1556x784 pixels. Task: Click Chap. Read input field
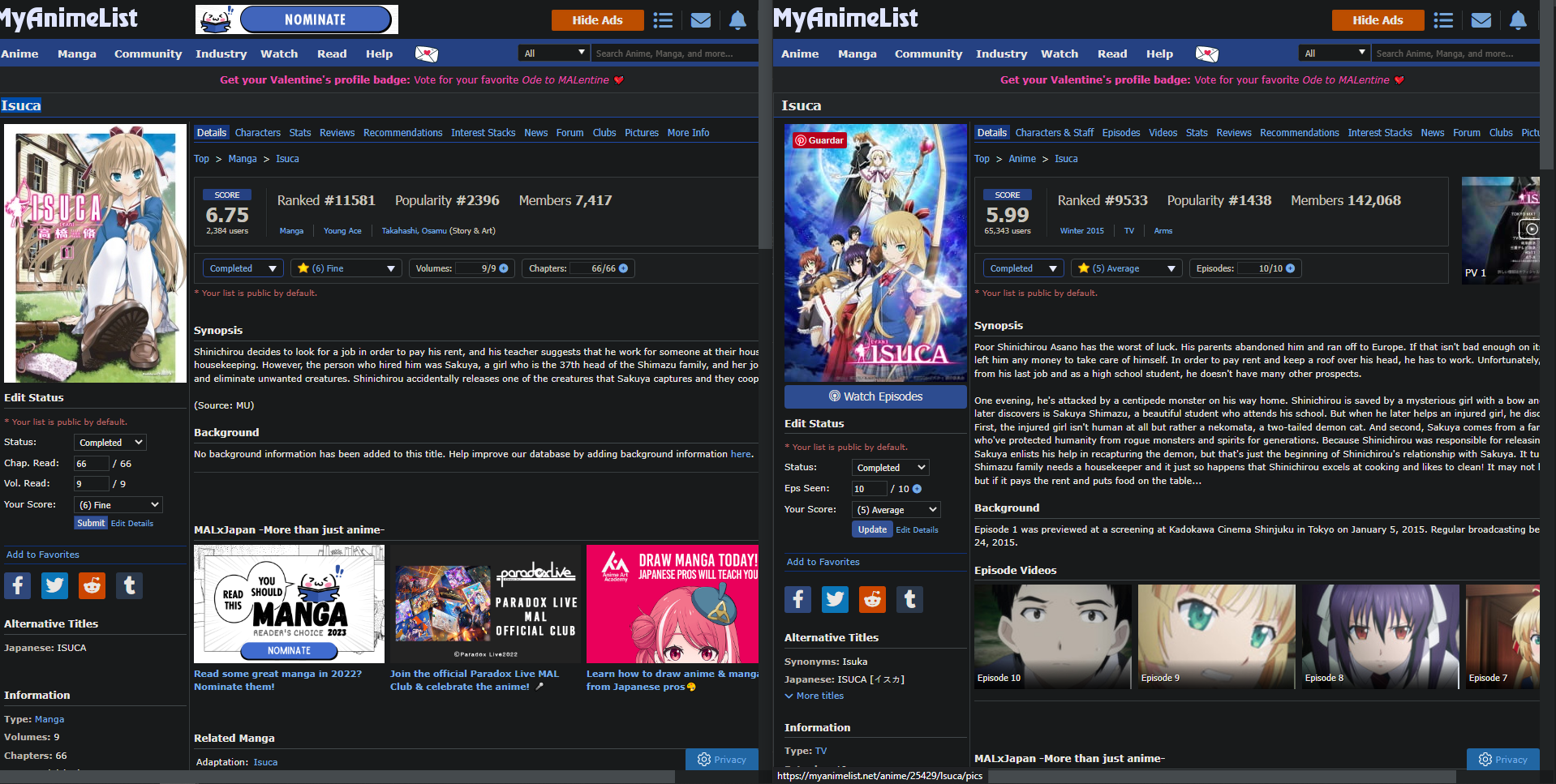pos(91,464)
